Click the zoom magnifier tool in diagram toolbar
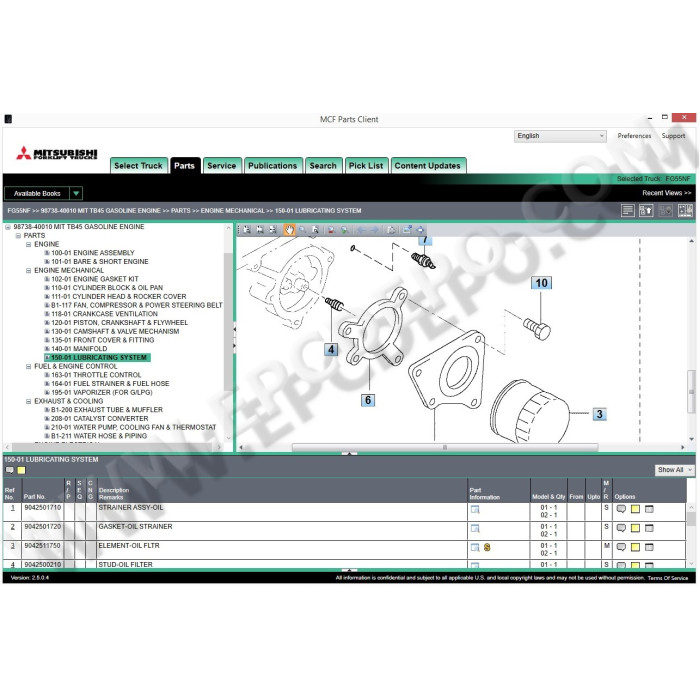Image resolution: width=700 pixels, height=700 pixels. tap(302, 230)
